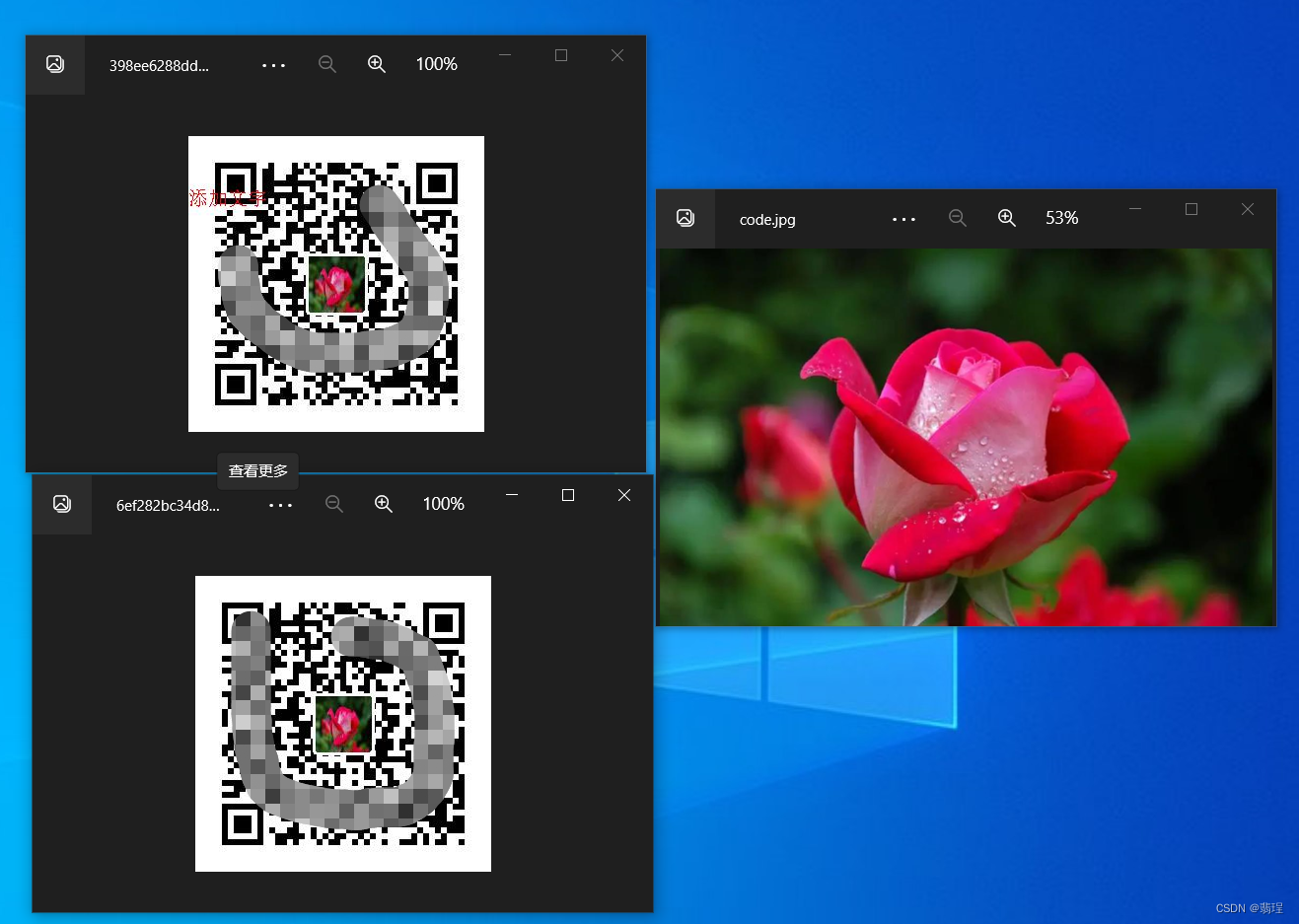This screenshot has width=1299, height=924.
Task: Zoom out in the code.jpg window
Action: [958, 218]
